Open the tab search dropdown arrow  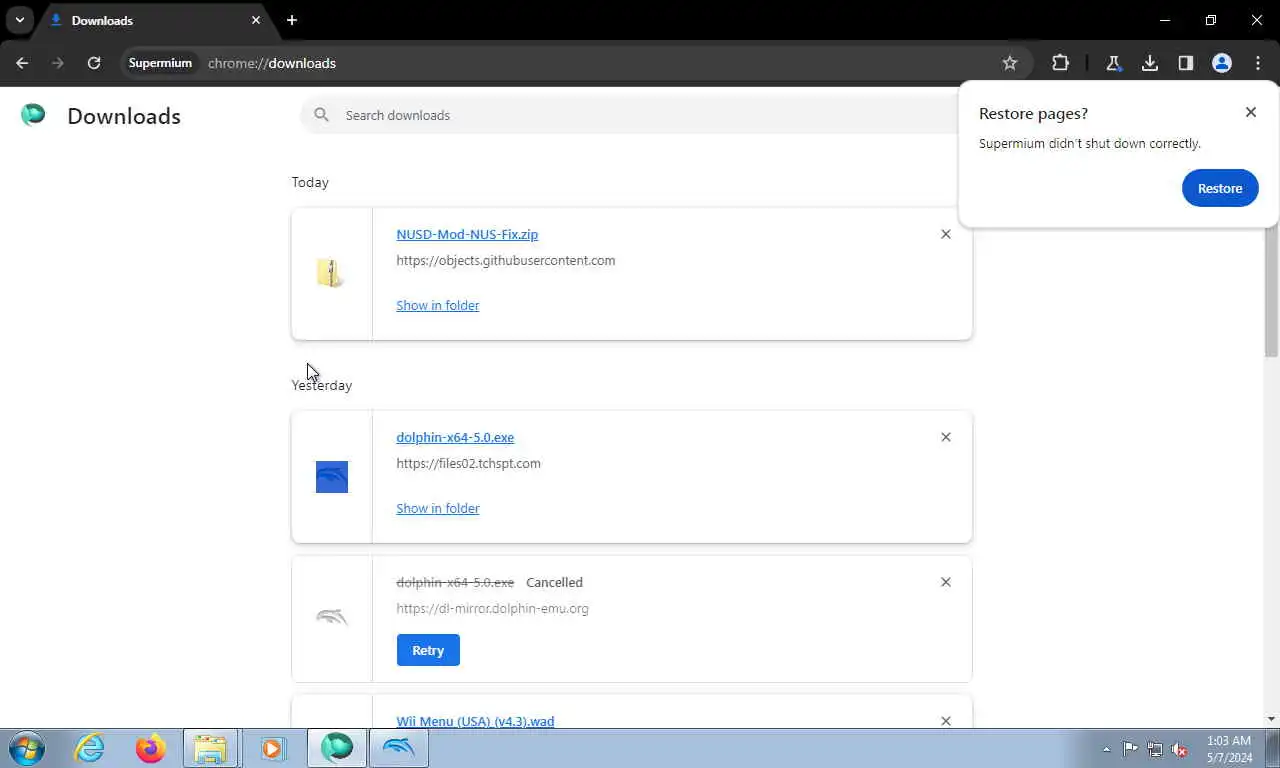coord(19,20)
